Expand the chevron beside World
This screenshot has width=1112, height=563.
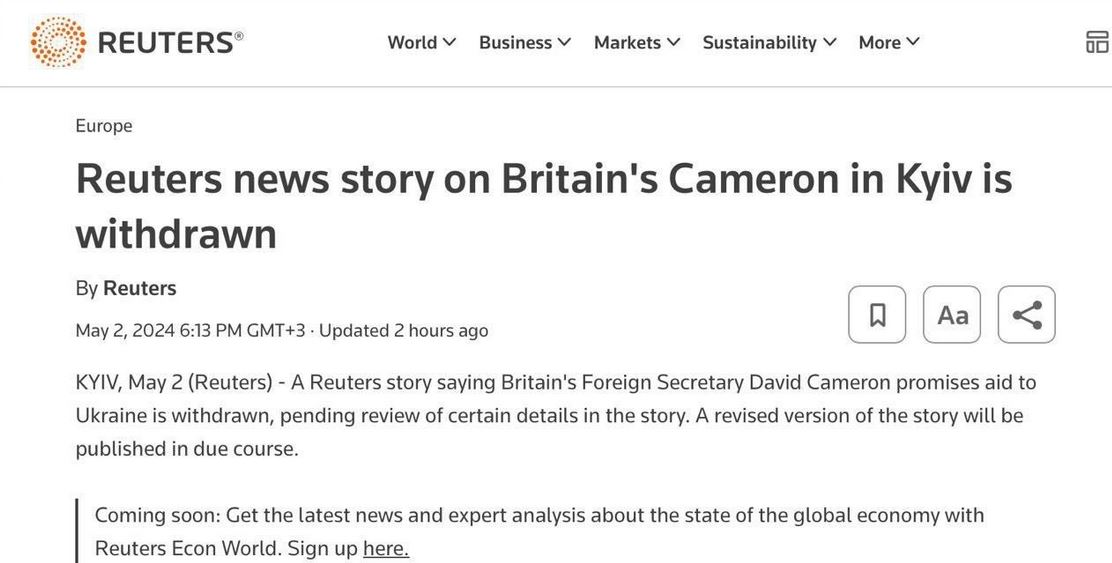[450, 42]
